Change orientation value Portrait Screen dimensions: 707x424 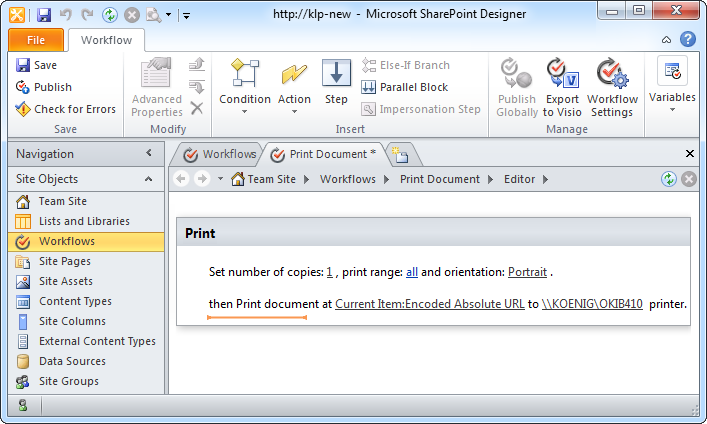coord(527,272)
